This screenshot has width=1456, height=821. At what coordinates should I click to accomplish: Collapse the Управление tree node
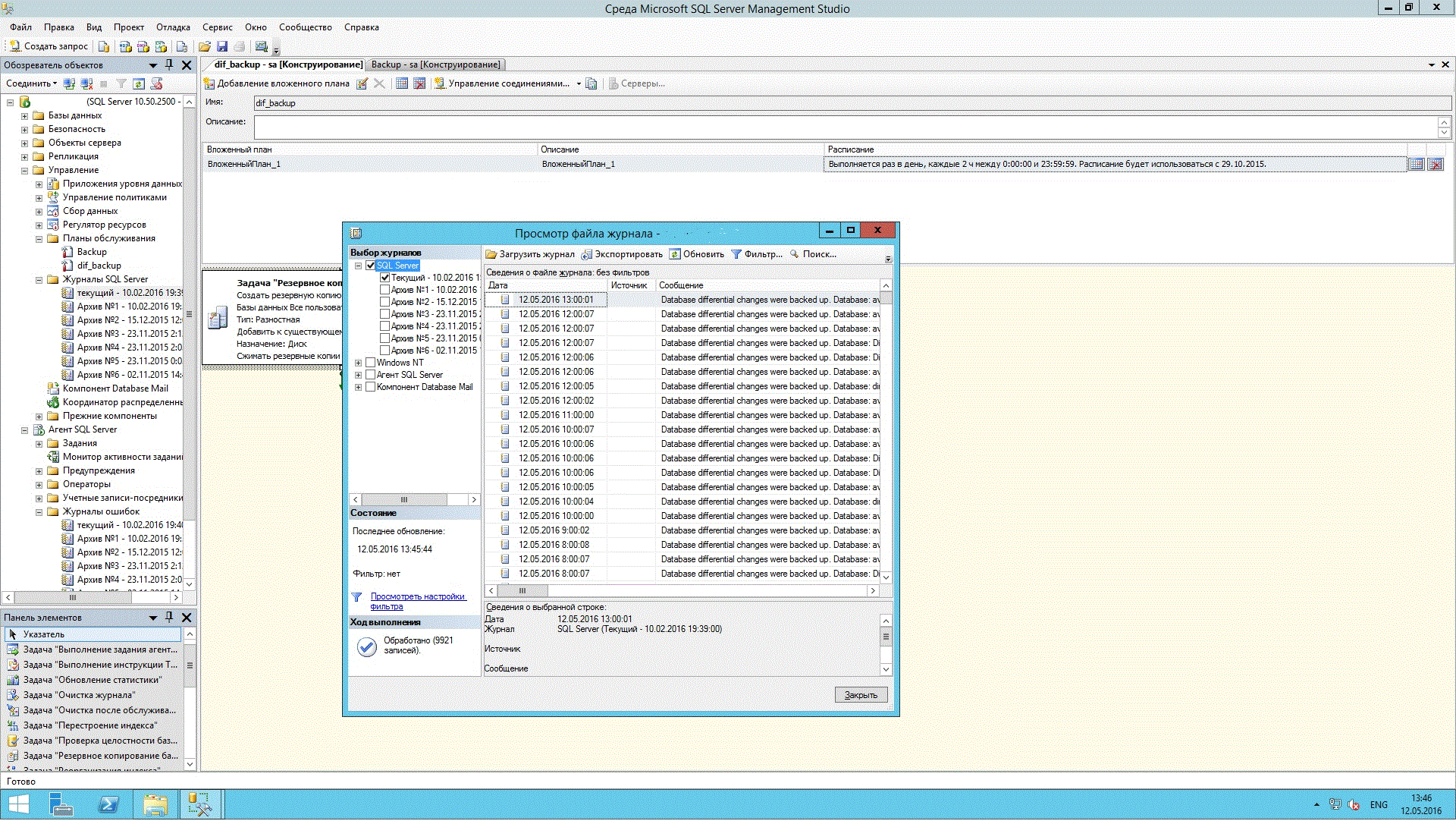coord(24,171)
